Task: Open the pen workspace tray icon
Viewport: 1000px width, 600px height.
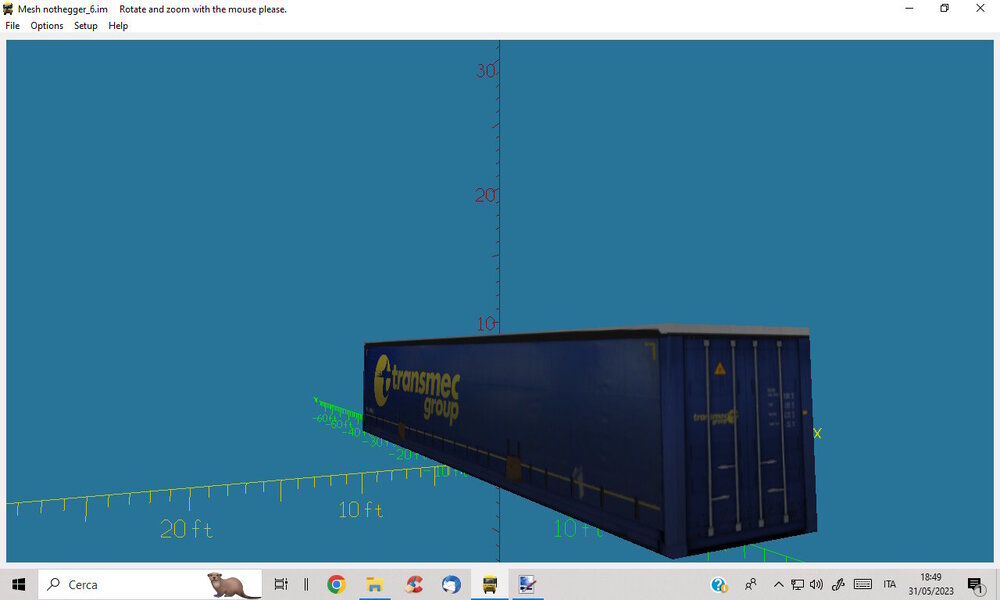Action: (x=838, y=584)
